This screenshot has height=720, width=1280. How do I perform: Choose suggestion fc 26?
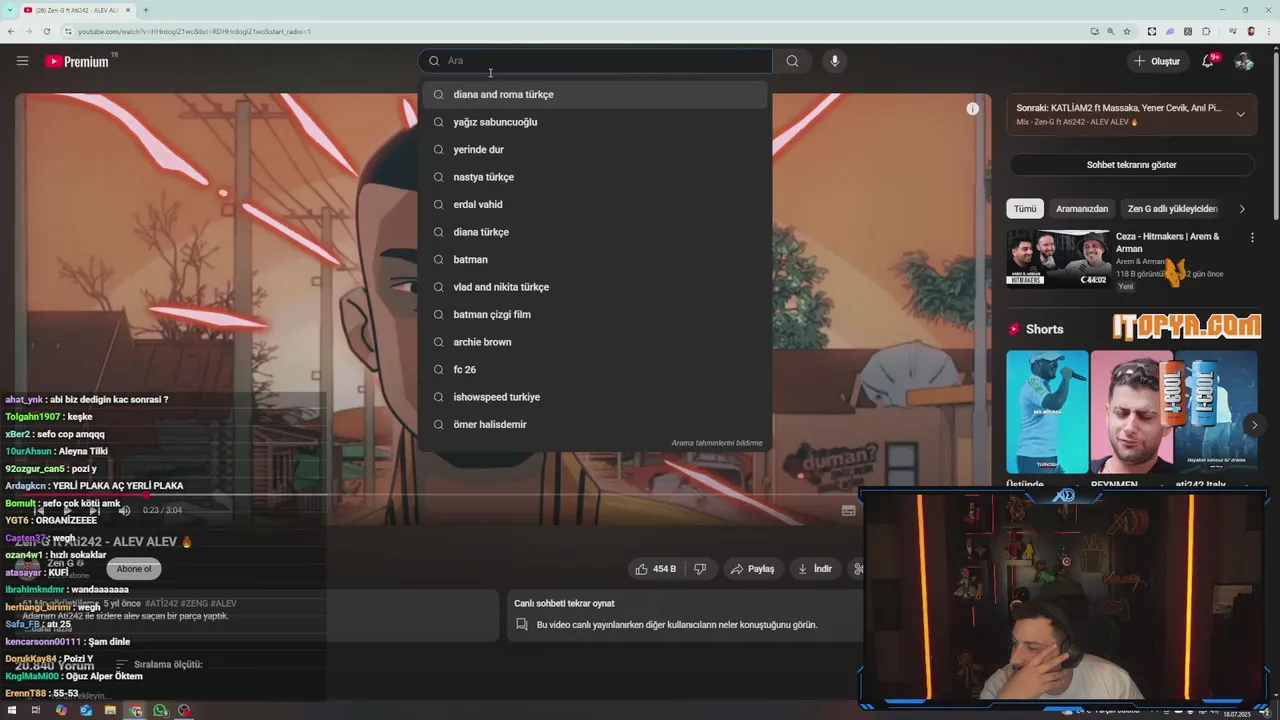(x=595, y=369)
